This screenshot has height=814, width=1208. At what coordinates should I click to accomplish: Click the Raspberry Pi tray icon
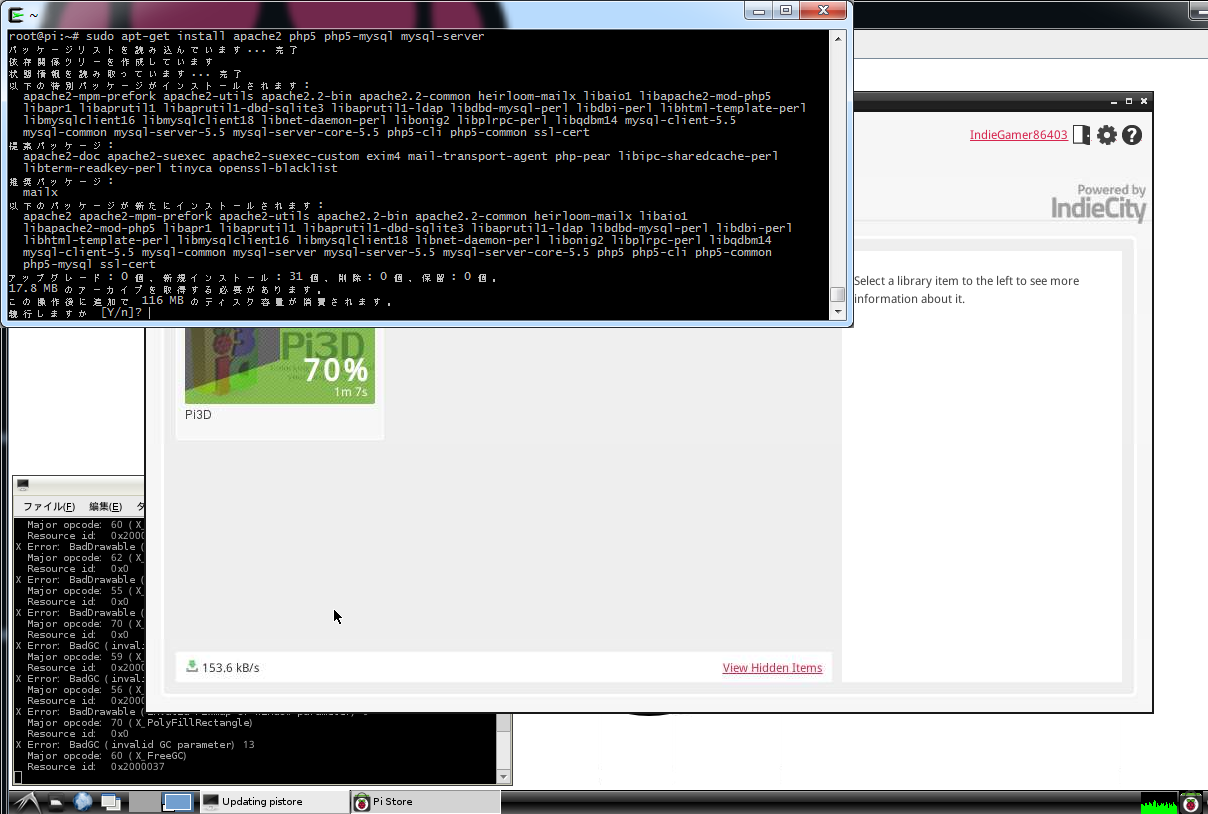click(x=1190, y=802)
